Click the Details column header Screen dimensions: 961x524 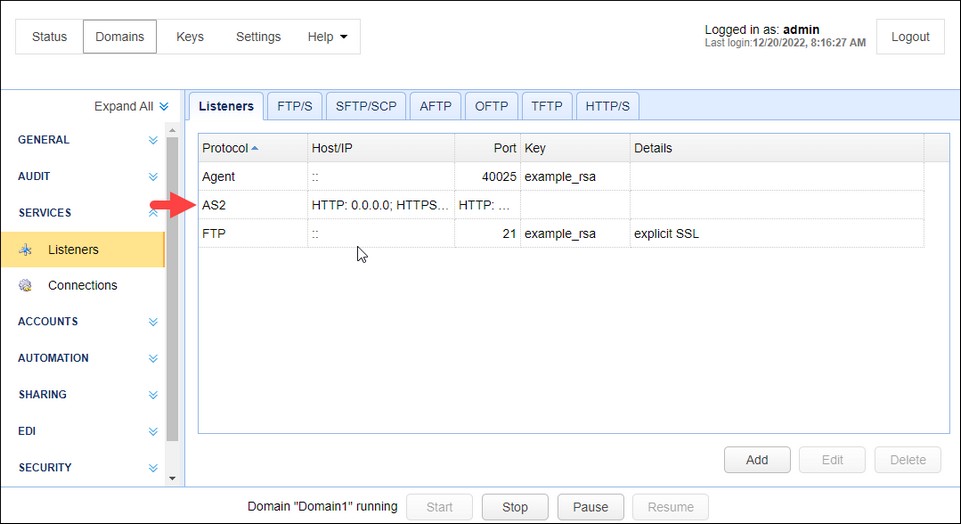click(x=777, y=148)
